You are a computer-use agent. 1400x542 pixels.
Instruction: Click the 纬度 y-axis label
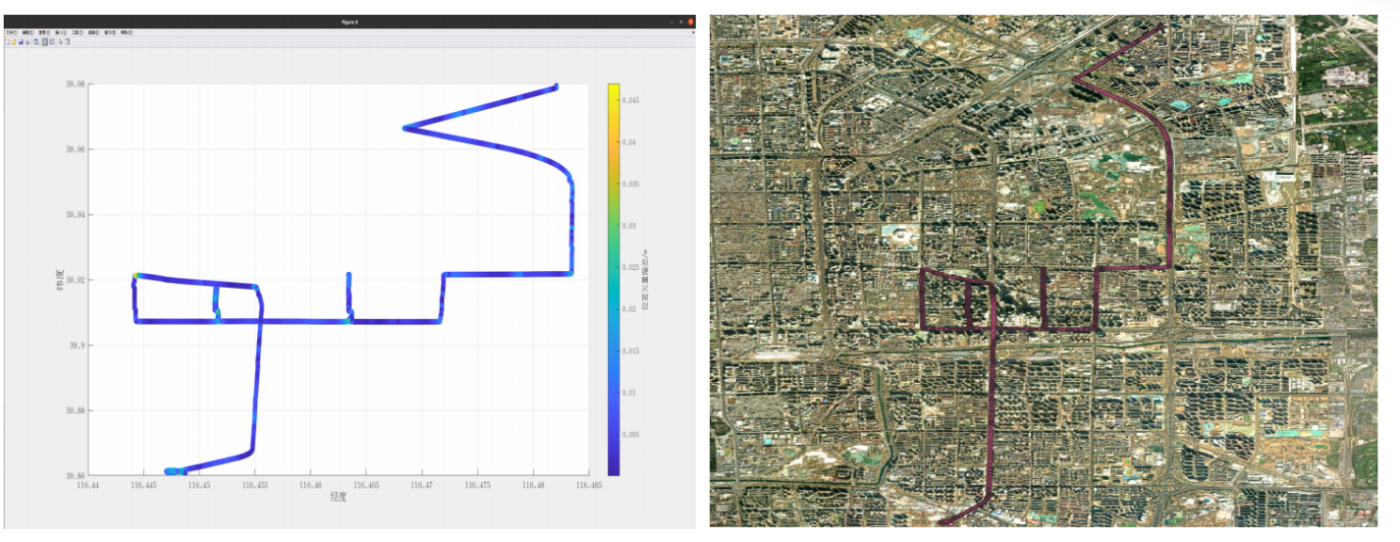pyautogui.click(x=62, y=279)
